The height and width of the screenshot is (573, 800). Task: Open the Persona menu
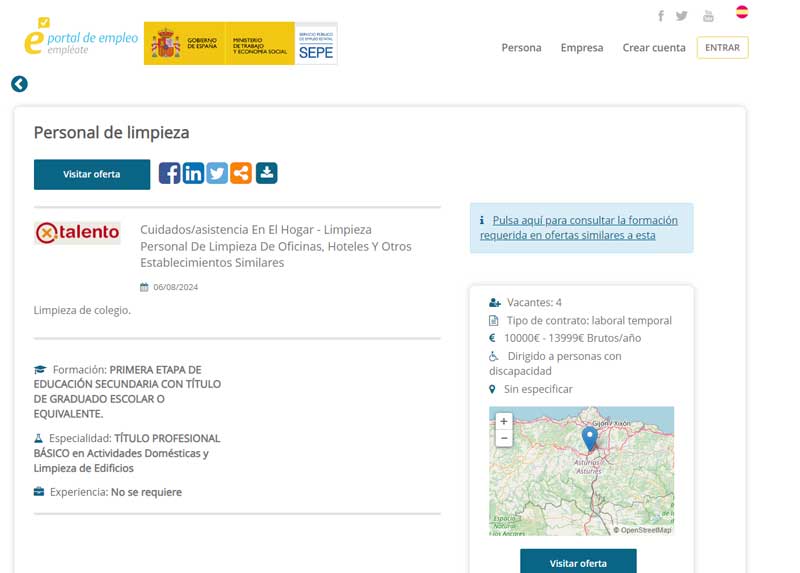521,48
